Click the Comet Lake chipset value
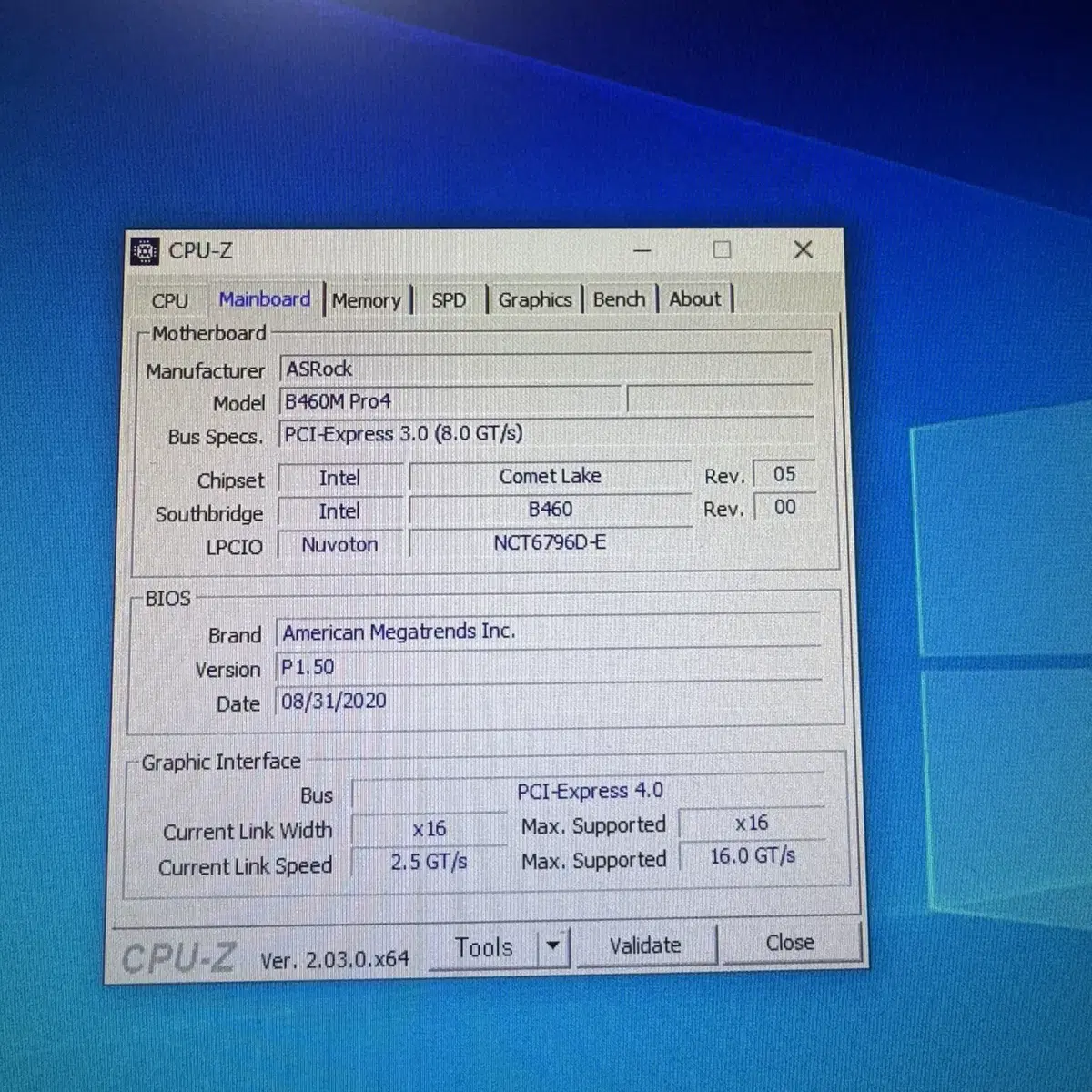The image size is (1092, 1092). tap(550, 476)
